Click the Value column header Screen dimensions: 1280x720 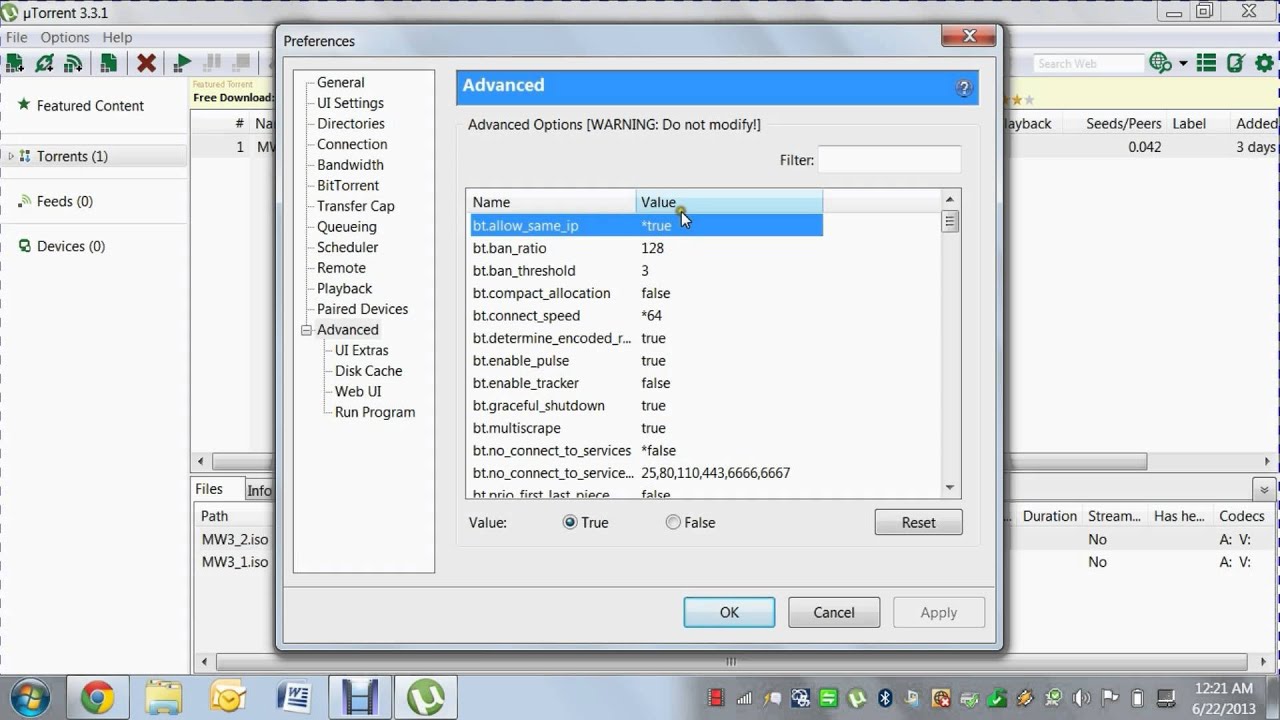pos(729,202)
